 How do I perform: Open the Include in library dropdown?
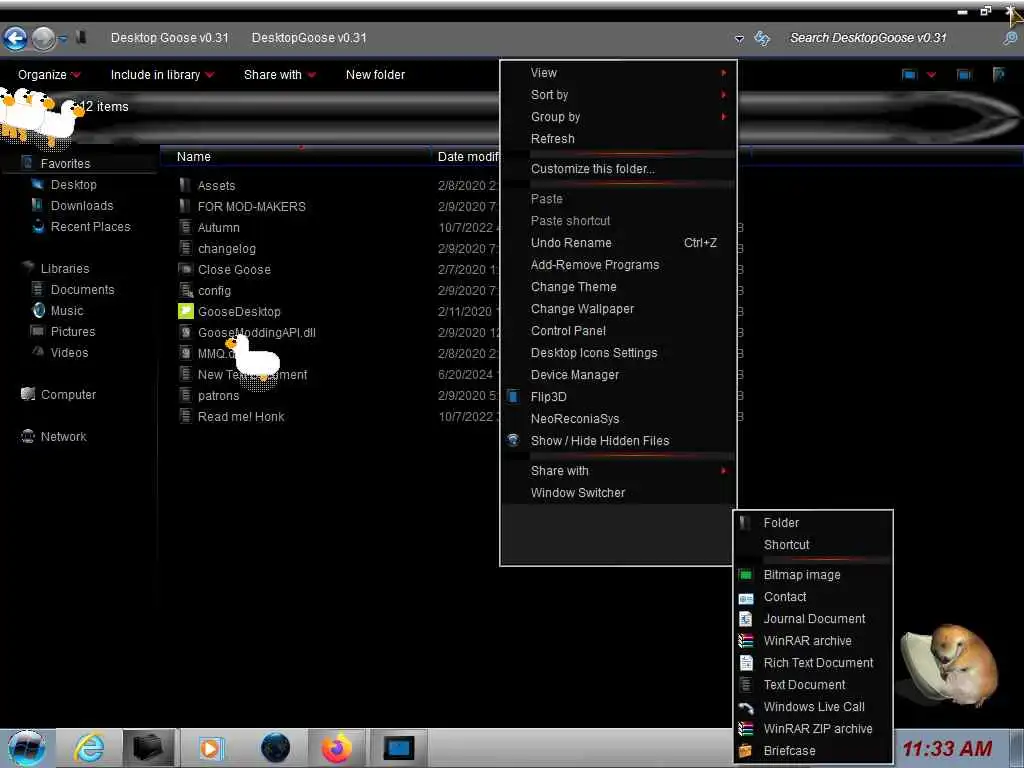[x=163, y=74]
